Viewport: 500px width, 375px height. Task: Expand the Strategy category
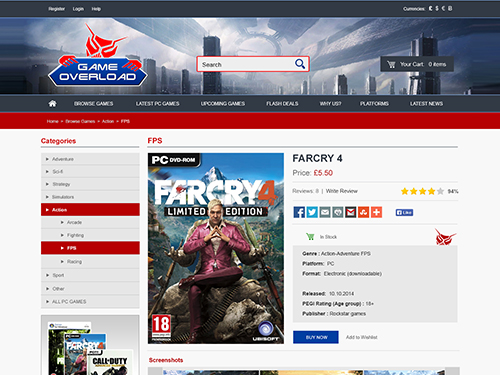tap(90, 184)
